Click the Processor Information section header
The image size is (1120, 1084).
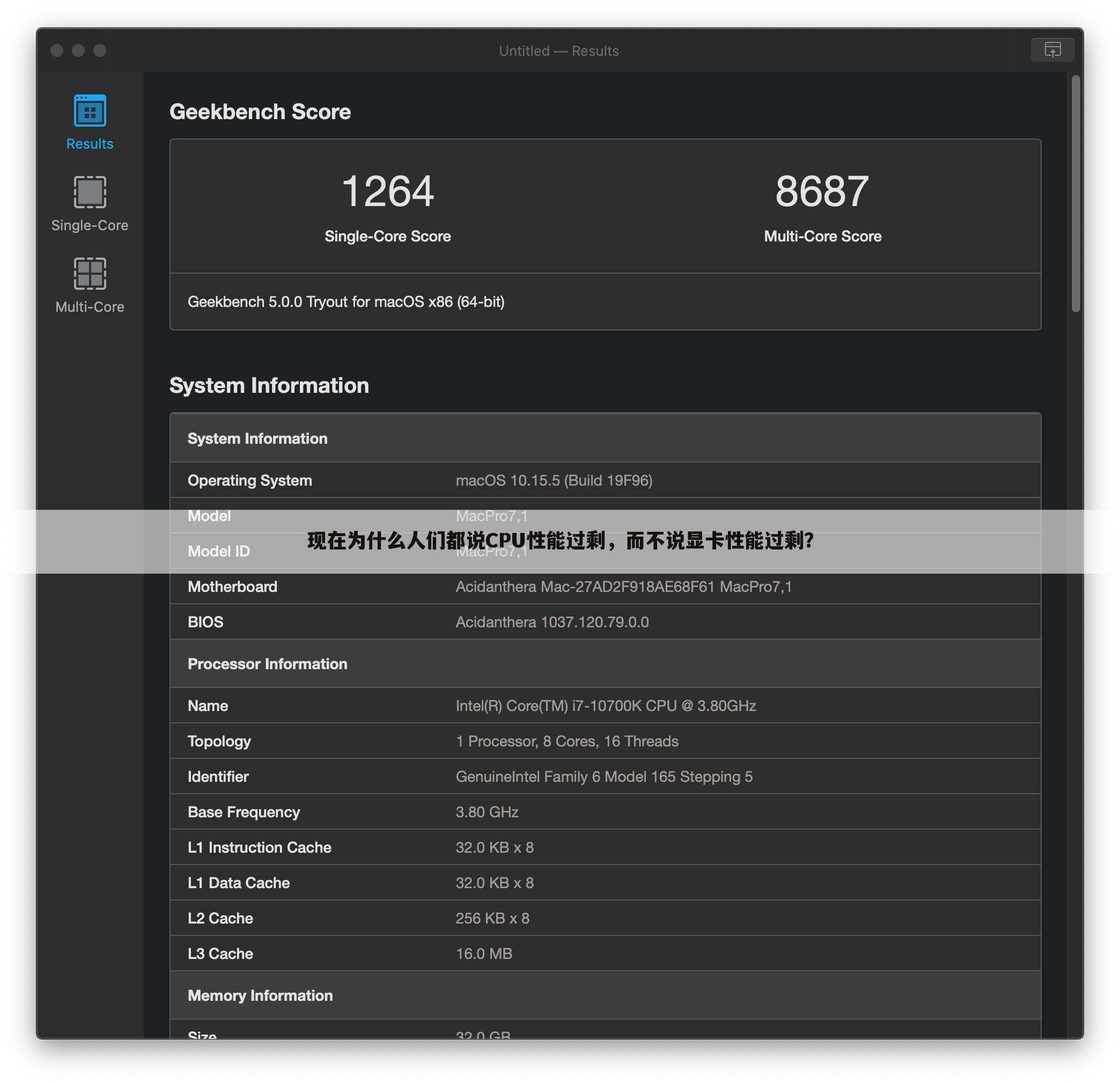[x=268, y=664]
